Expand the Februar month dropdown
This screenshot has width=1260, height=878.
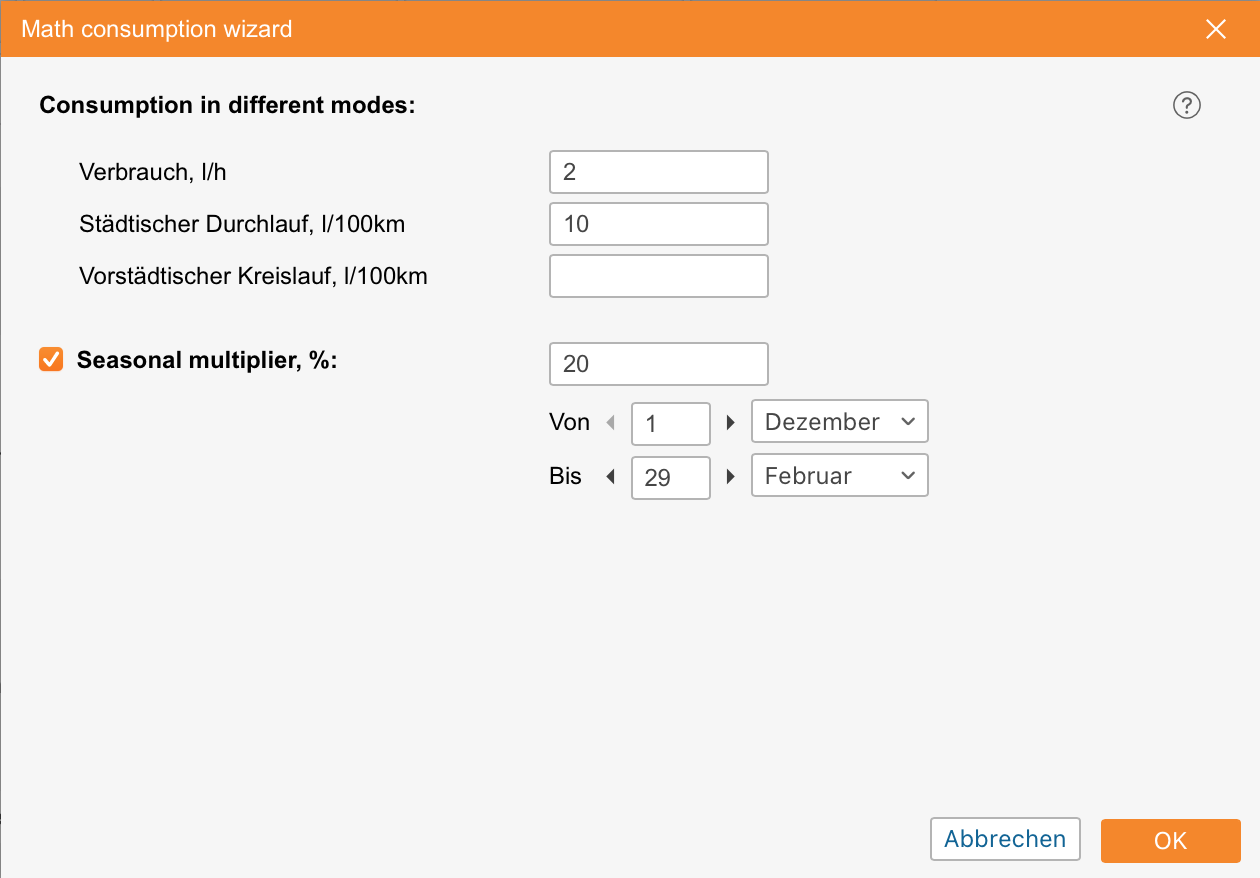tap(839, 476)
